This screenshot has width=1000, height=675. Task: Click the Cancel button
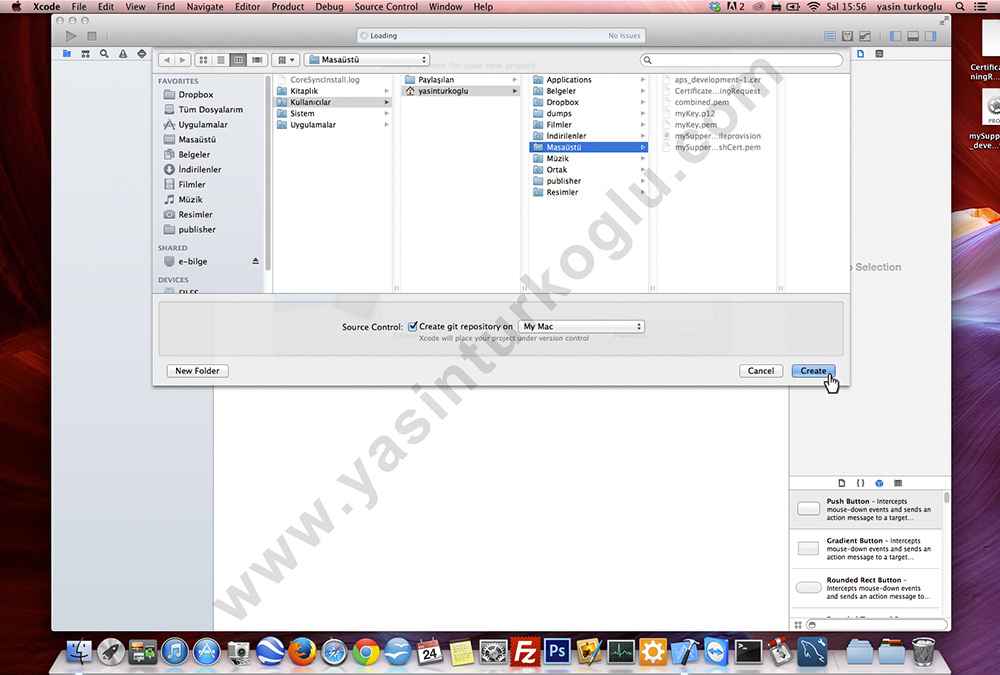pyautogui.click(x=761, y=371)
